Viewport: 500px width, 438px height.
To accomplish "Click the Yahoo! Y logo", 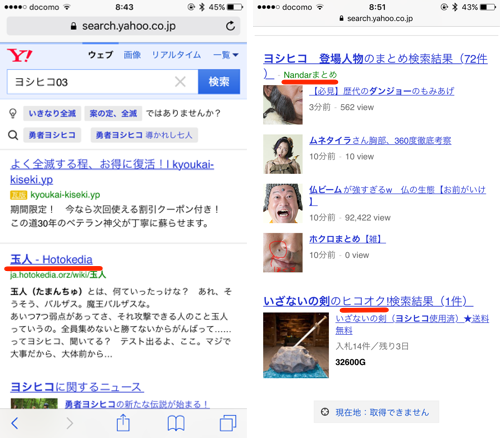I will 20,55.
